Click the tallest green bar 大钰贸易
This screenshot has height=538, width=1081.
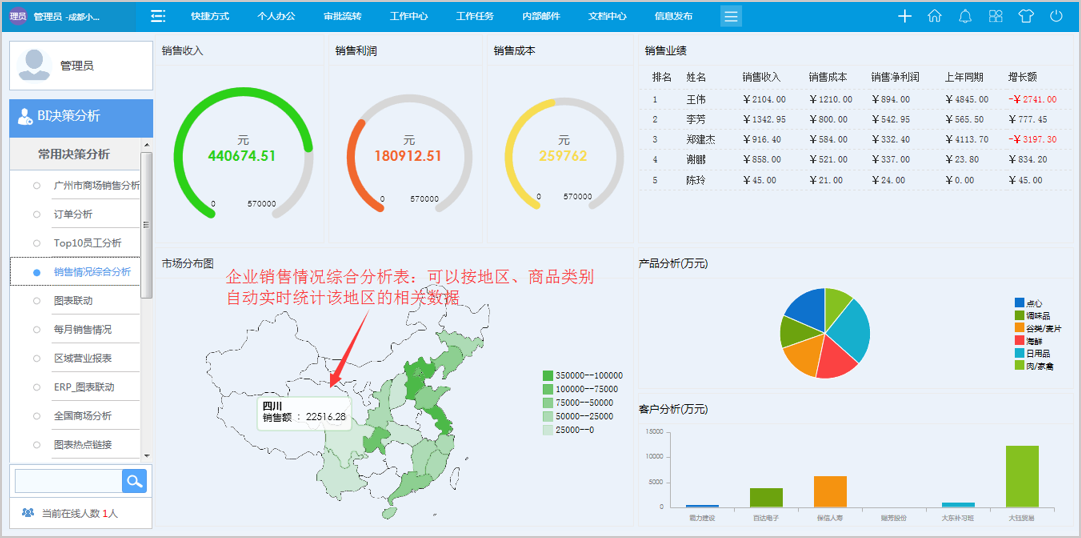pos(1022,476)
